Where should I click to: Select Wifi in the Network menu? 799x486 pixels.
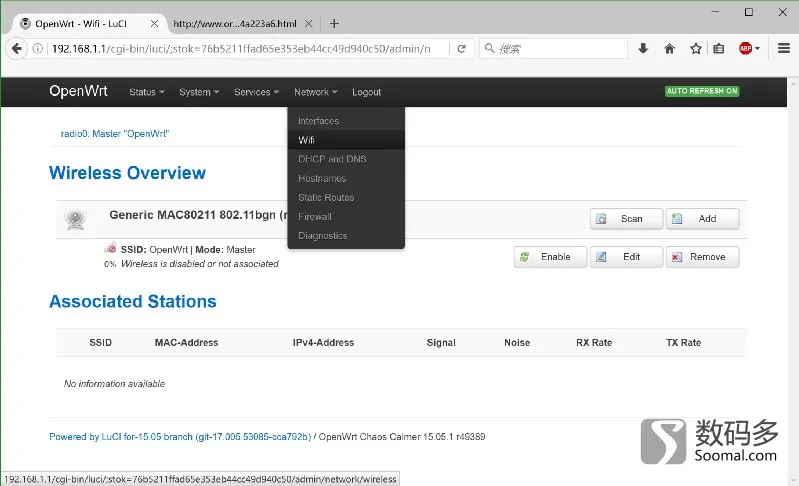(346, 140)
